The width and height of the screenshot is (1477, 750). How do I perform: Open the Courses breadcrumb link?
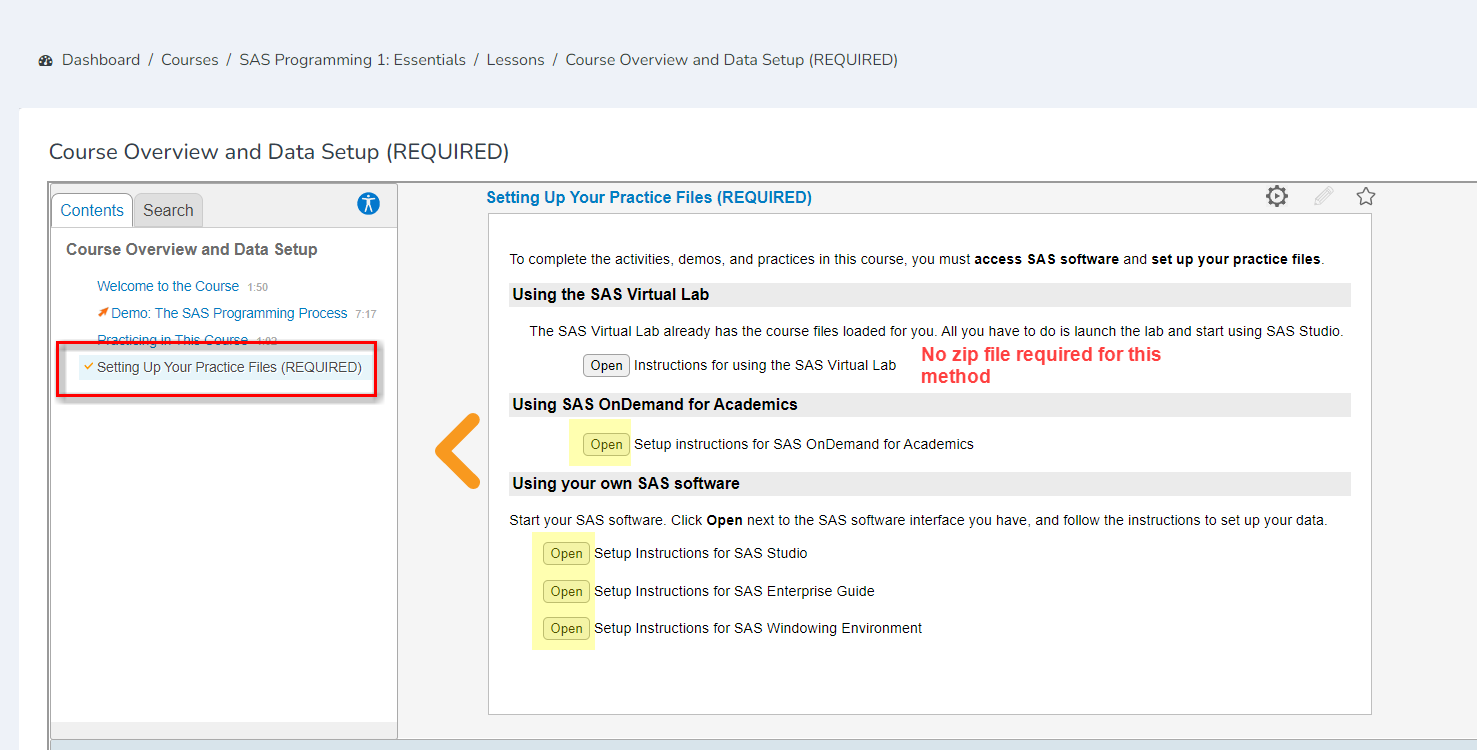tap(190, 60)
